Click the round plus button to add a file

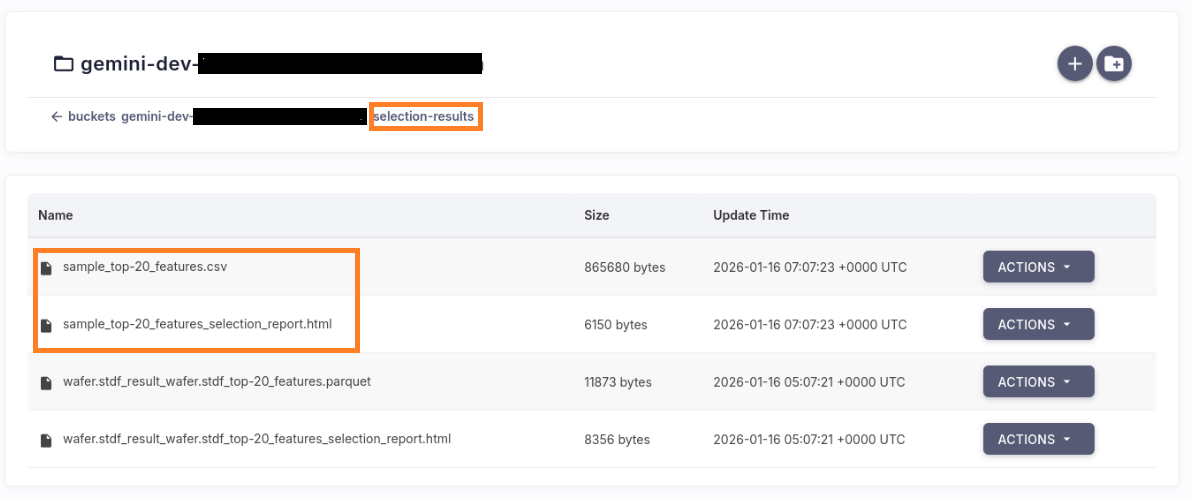1075,64
